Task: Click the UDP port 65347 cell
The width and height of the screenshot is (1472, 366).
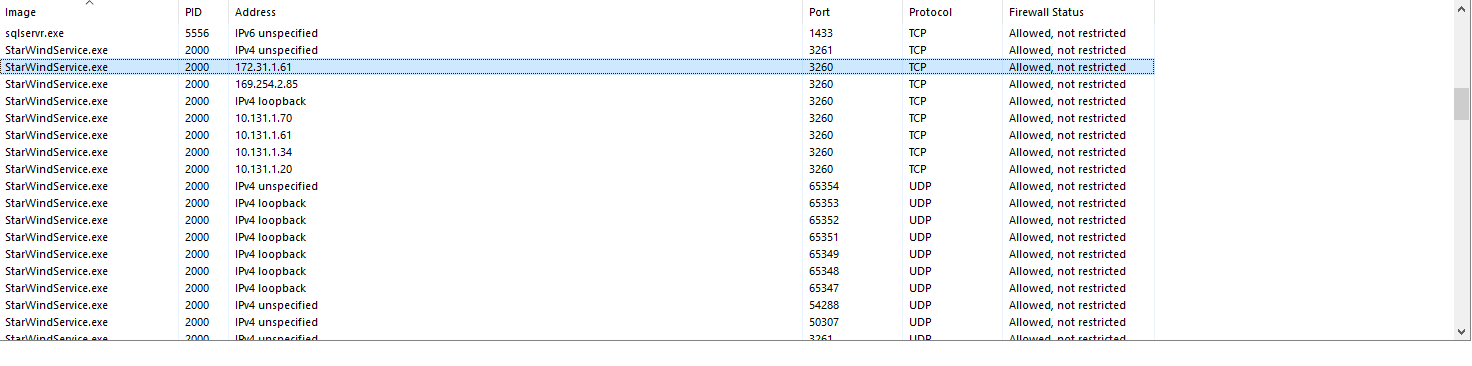Action: coord(824,288)
